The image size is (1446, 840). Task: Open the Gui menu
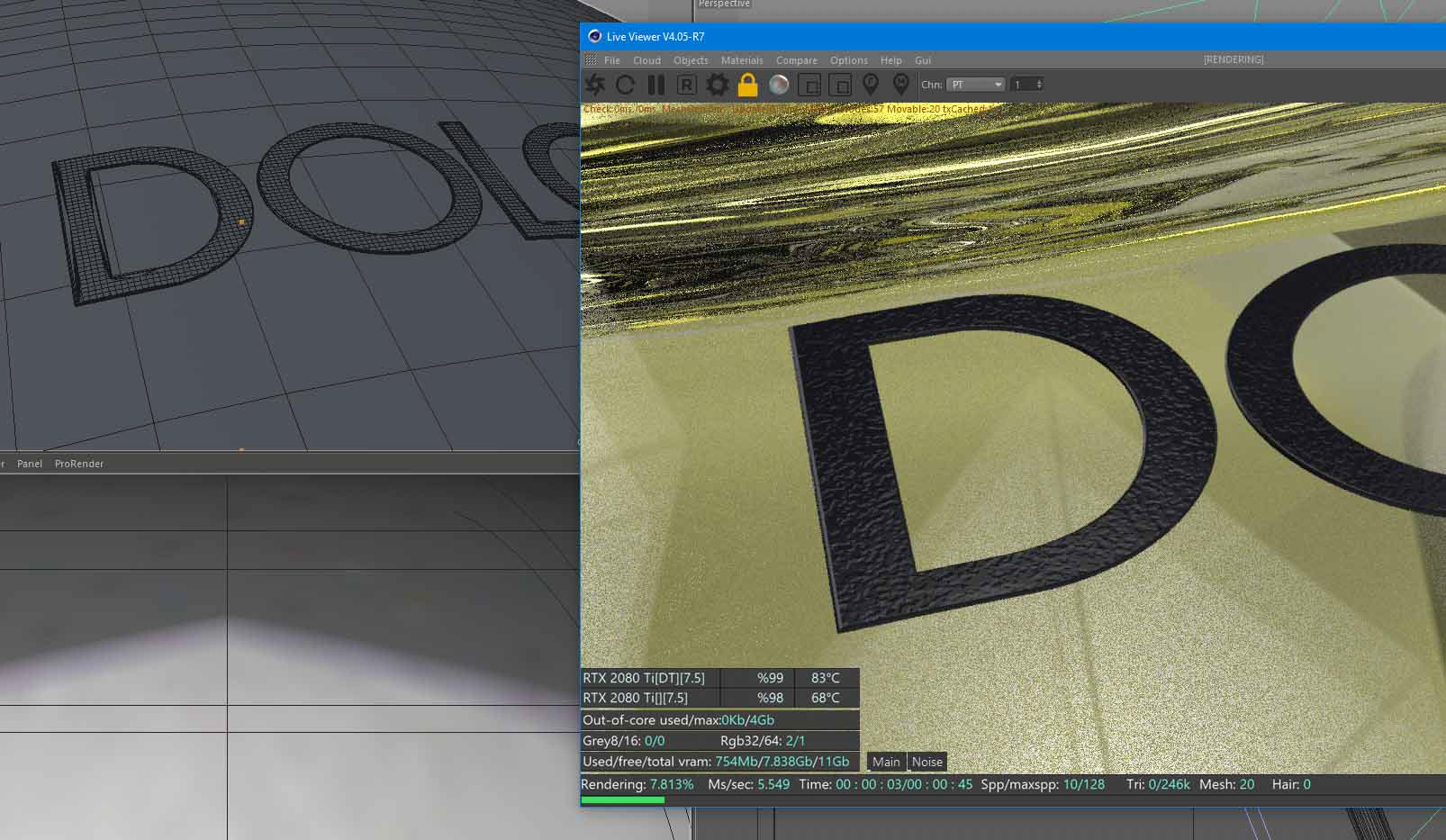pyautogui.click(x=923, y=60)
